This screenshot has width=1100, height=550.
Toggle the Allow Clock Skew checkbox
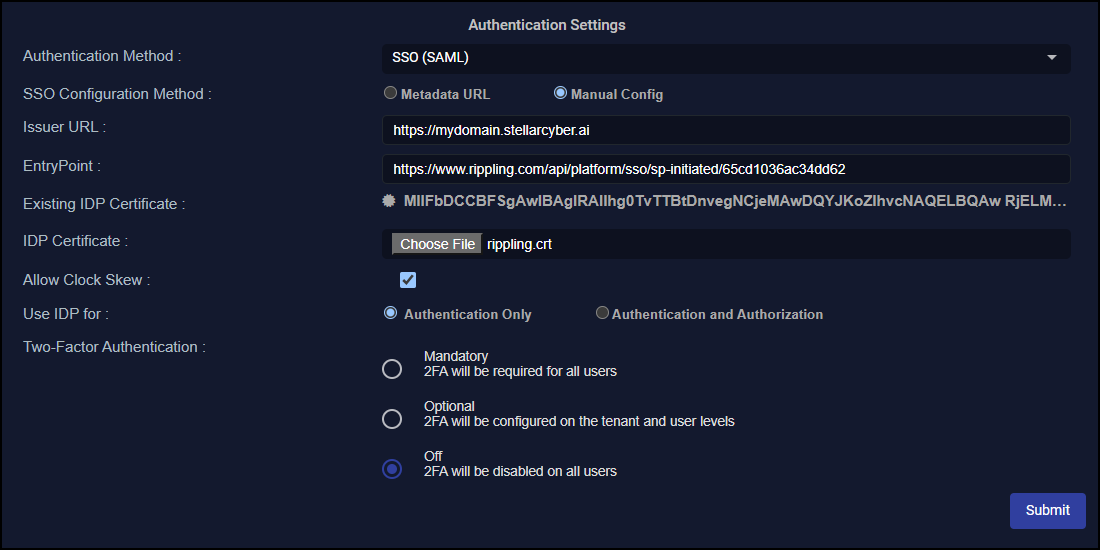click(408, 280)
